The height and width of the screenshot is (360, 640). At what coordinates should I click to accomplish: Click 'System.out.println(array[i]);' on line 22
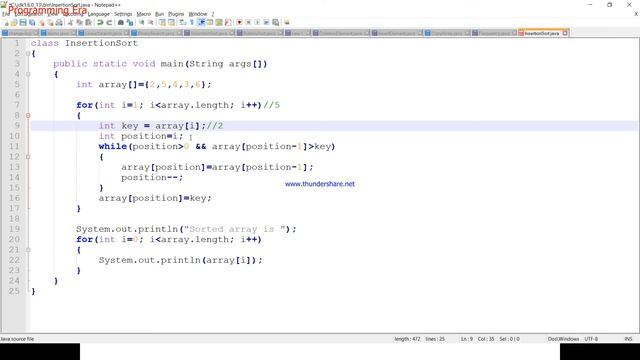180,260
